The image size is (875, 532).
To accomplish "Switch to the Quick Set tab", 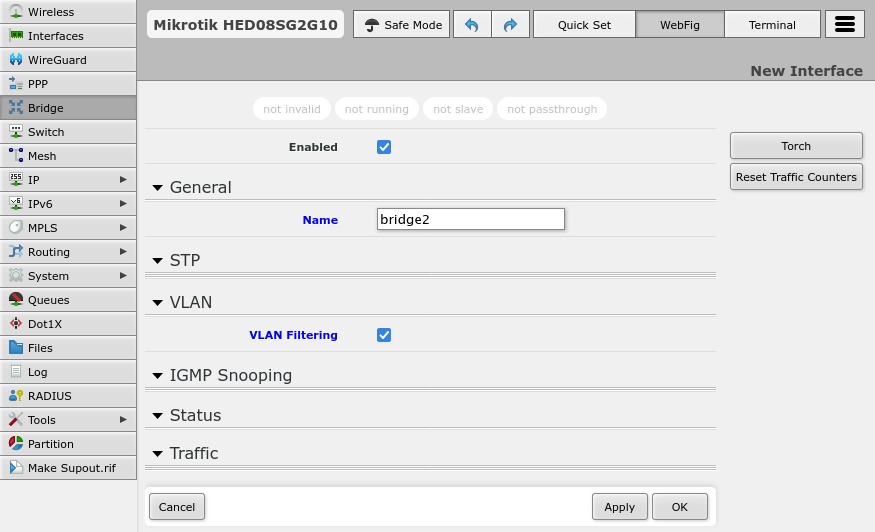I will [x=584, y=25].
